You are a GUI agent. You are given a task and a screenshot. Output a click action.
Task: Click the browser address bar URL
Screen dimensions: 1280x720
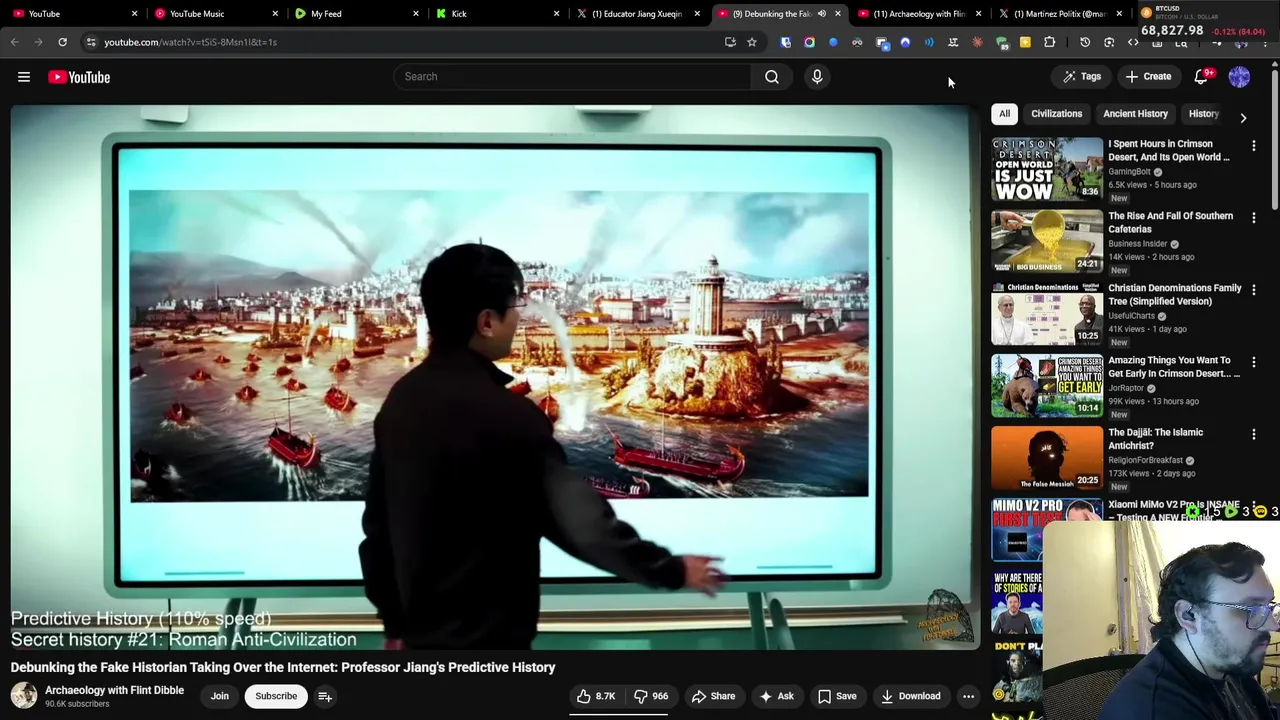(190, 42)
